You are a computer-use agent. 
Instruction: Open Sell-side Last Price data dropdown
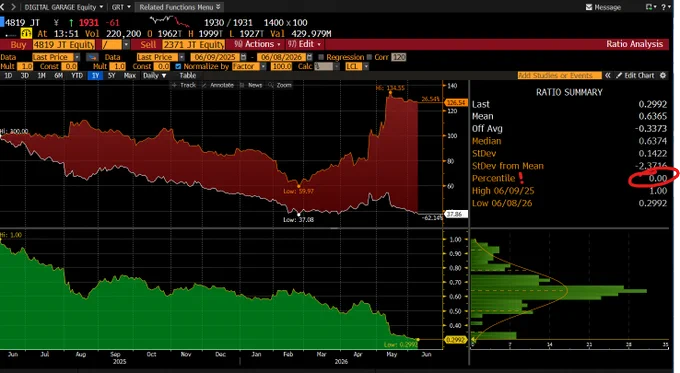point(182,57)
